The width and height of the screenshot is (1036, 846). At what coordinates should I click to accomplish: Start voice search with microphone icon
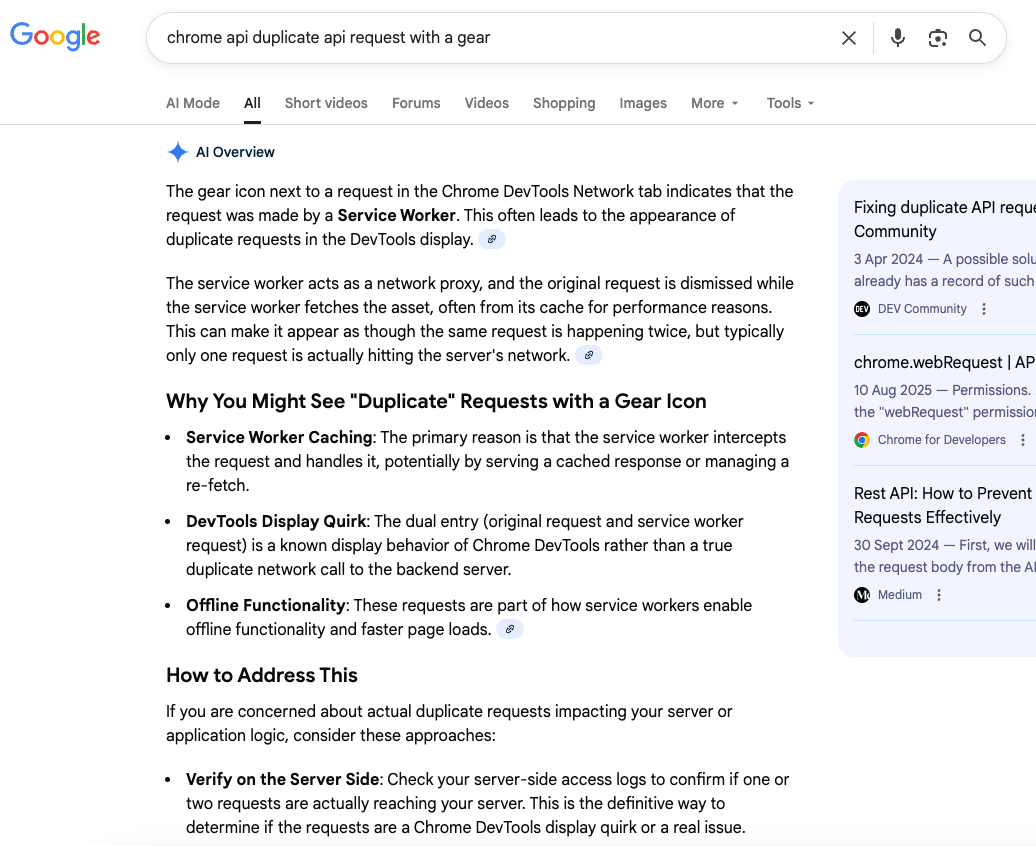pos(898,38)
